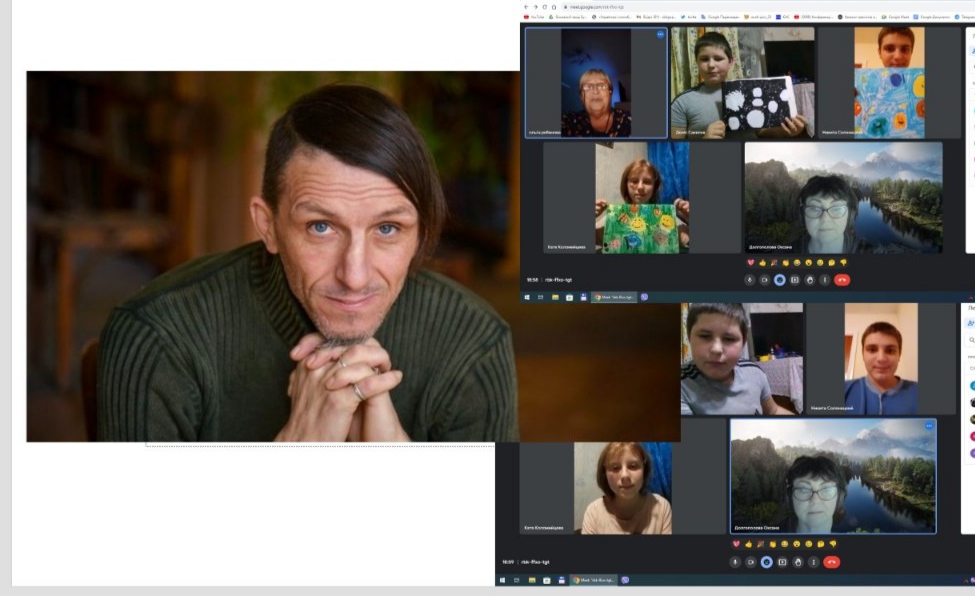Viewport: 975px width, 596px height.
Task: Go back in the browser
Action: pos(526,7)
